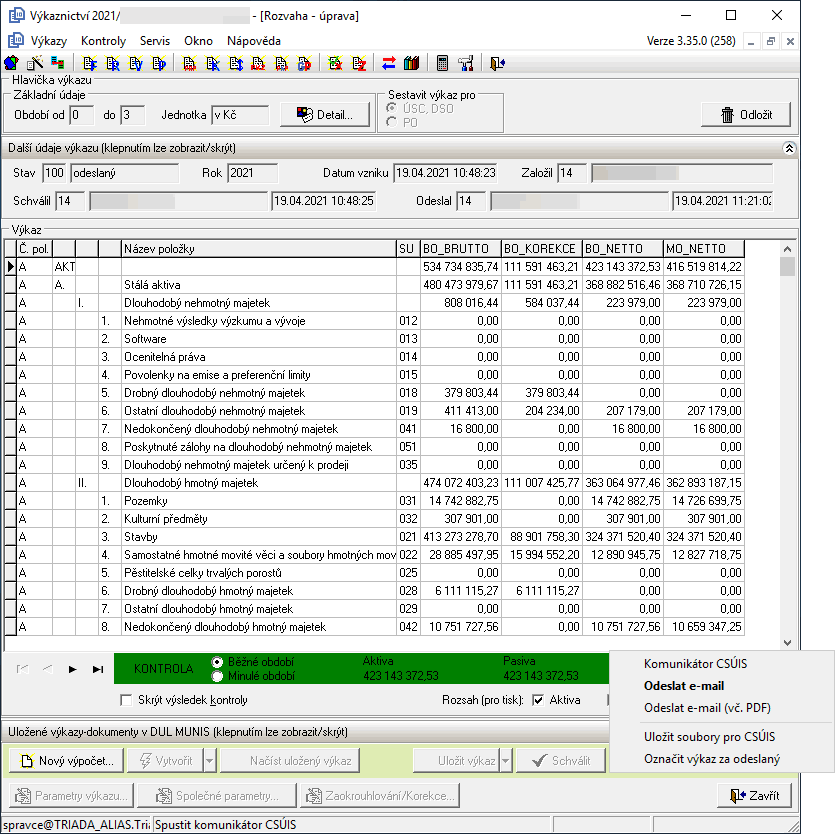Click the calculator icon in the toolbar
This screenshot has height=834, width=835.
point(443,63)
